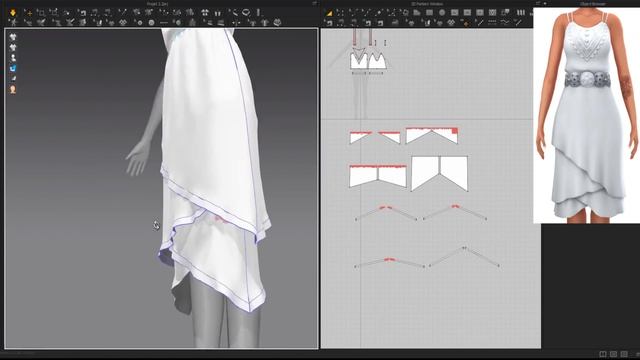Click the face icon ending the 3D toolbar
640x360 pixels.
click(x=277, y=22)
